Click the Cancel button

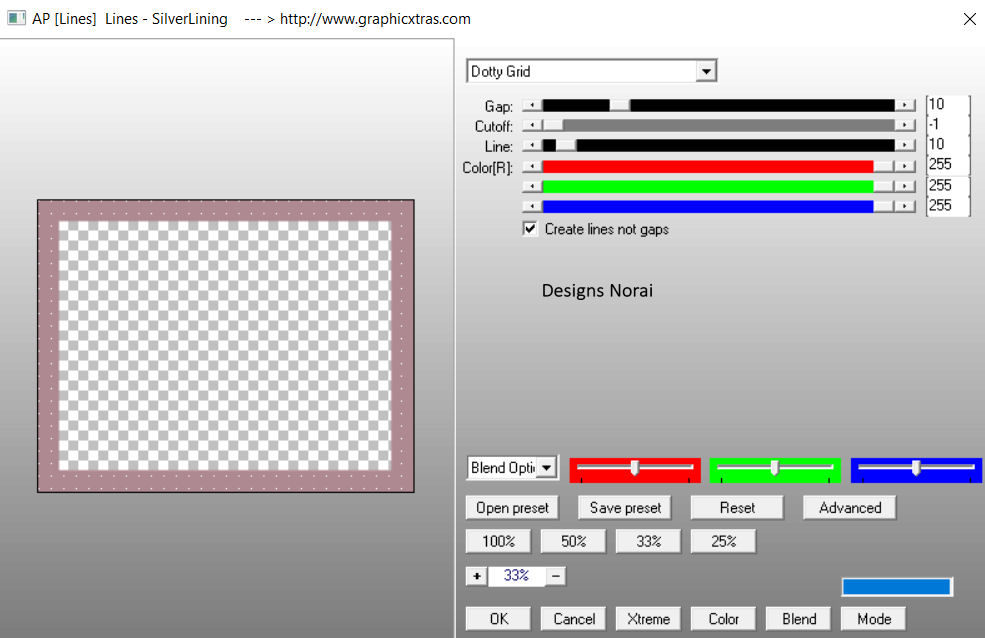coord(573,619)
